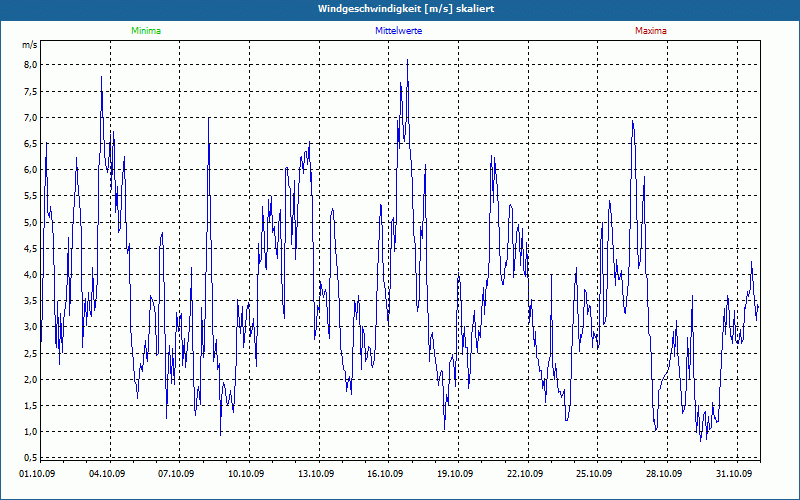Click the 6,5 y-axis value
800x500 pixels.
coord(30,144)
